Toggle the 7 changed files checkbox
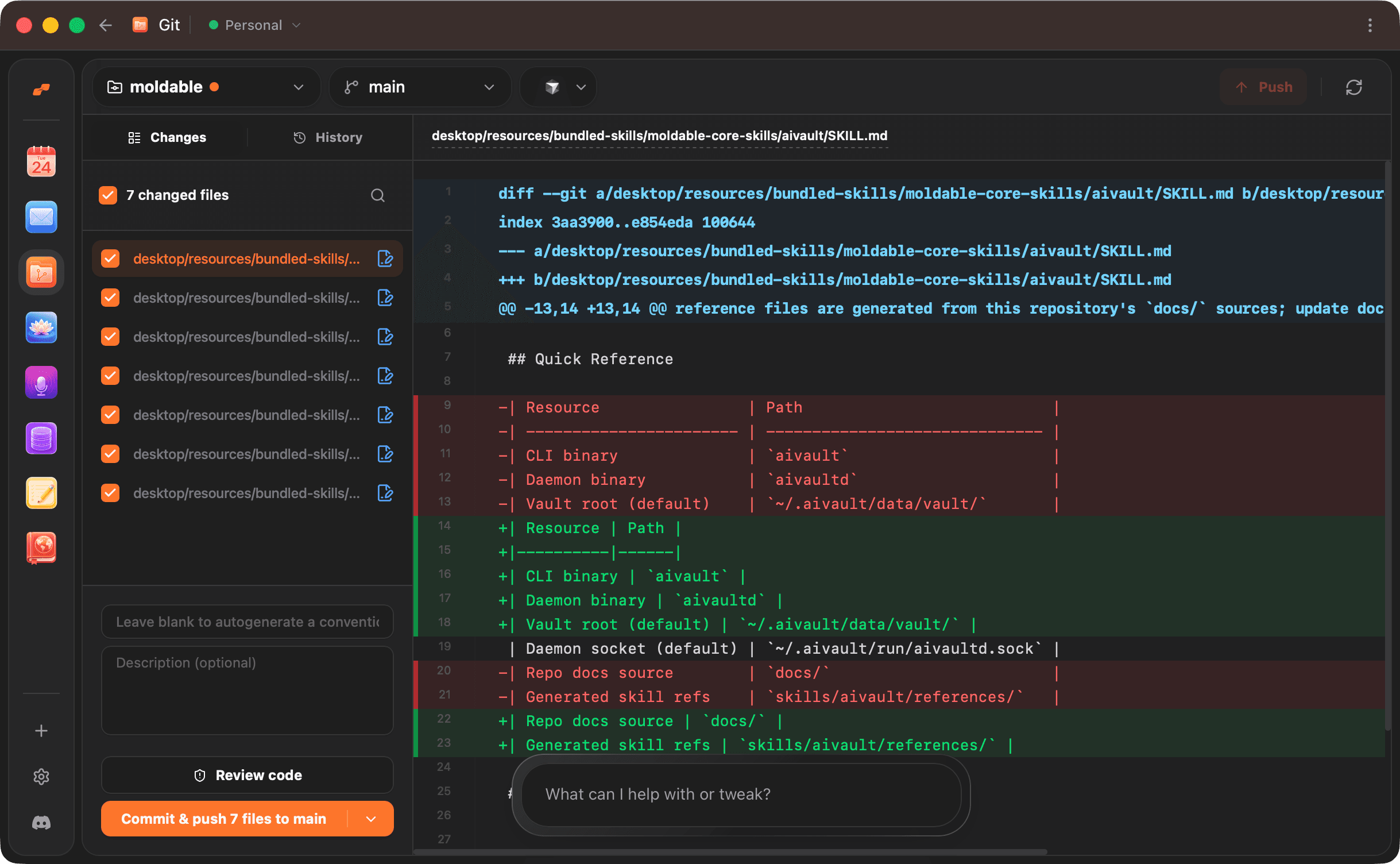Viewport: 1400px width, 864px height. (x=108, y=195)
